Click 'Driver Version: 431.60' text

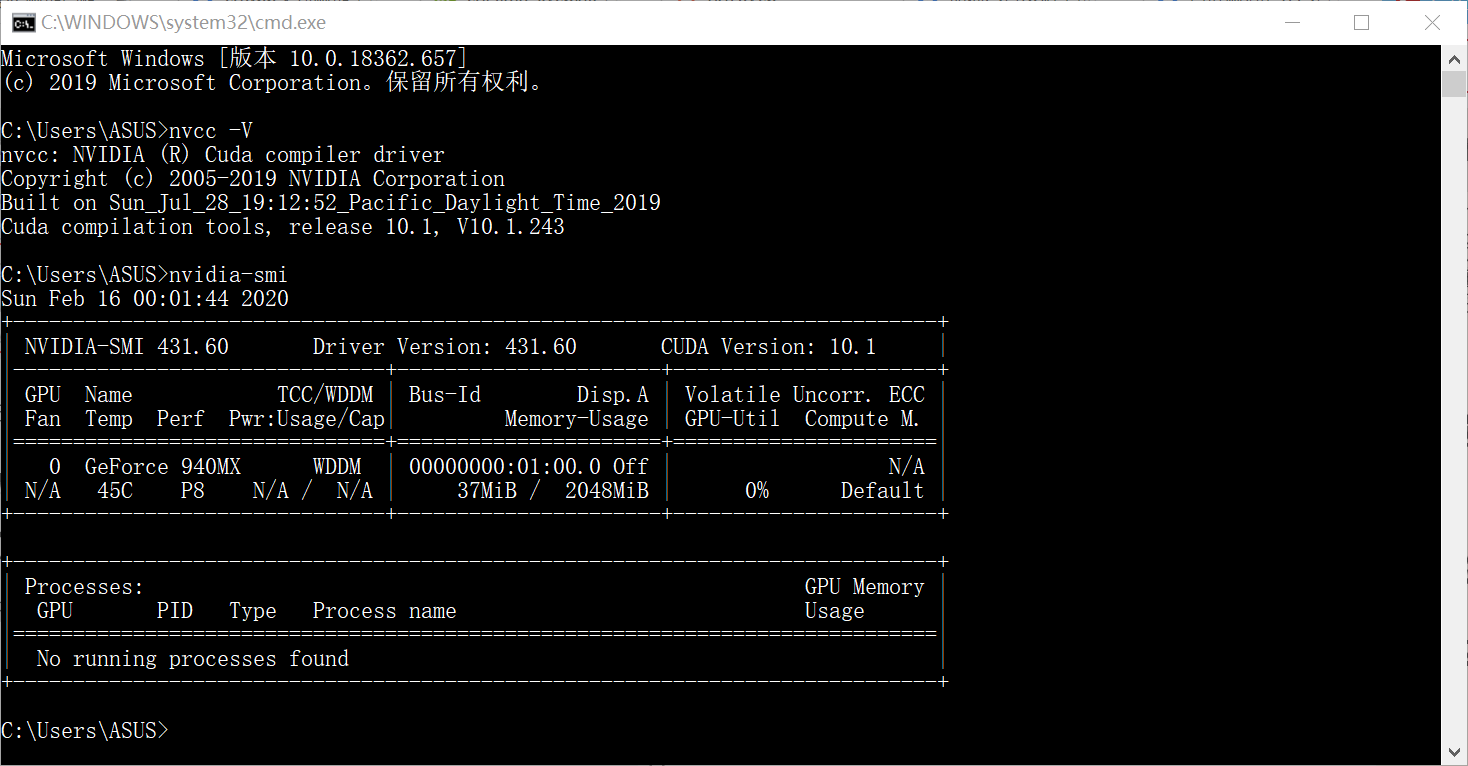click(x=445, y=347)
